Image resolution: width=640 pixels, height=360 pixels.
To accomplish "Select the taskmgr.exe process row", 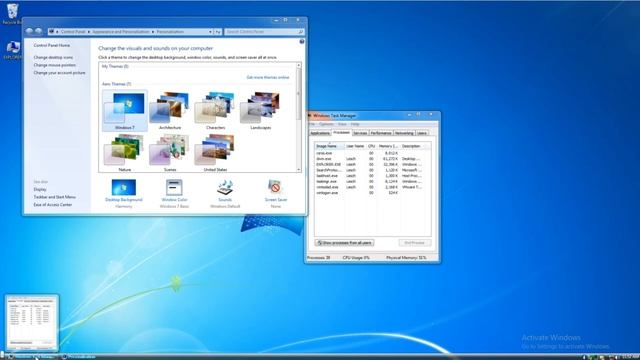I will click(x=372, y=181).
